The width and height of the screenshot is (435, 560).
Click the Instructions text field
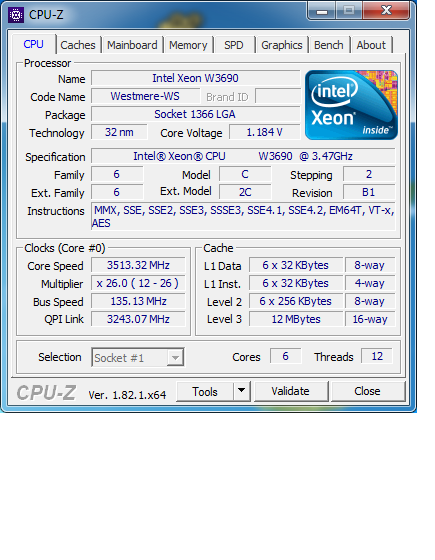[243, 216]
